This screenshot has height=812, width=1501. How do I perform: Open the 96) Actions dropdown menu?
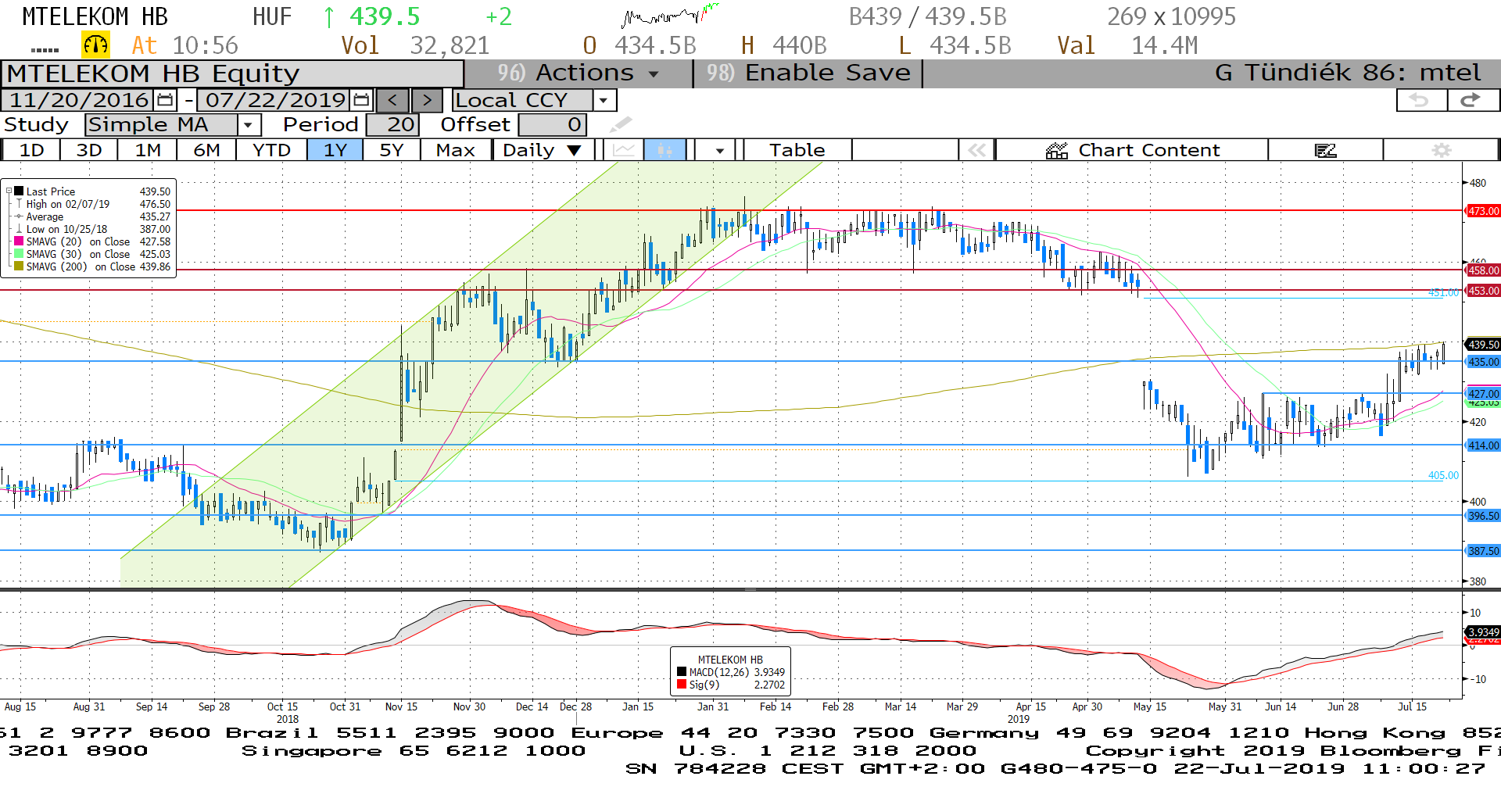pos(579,73)
